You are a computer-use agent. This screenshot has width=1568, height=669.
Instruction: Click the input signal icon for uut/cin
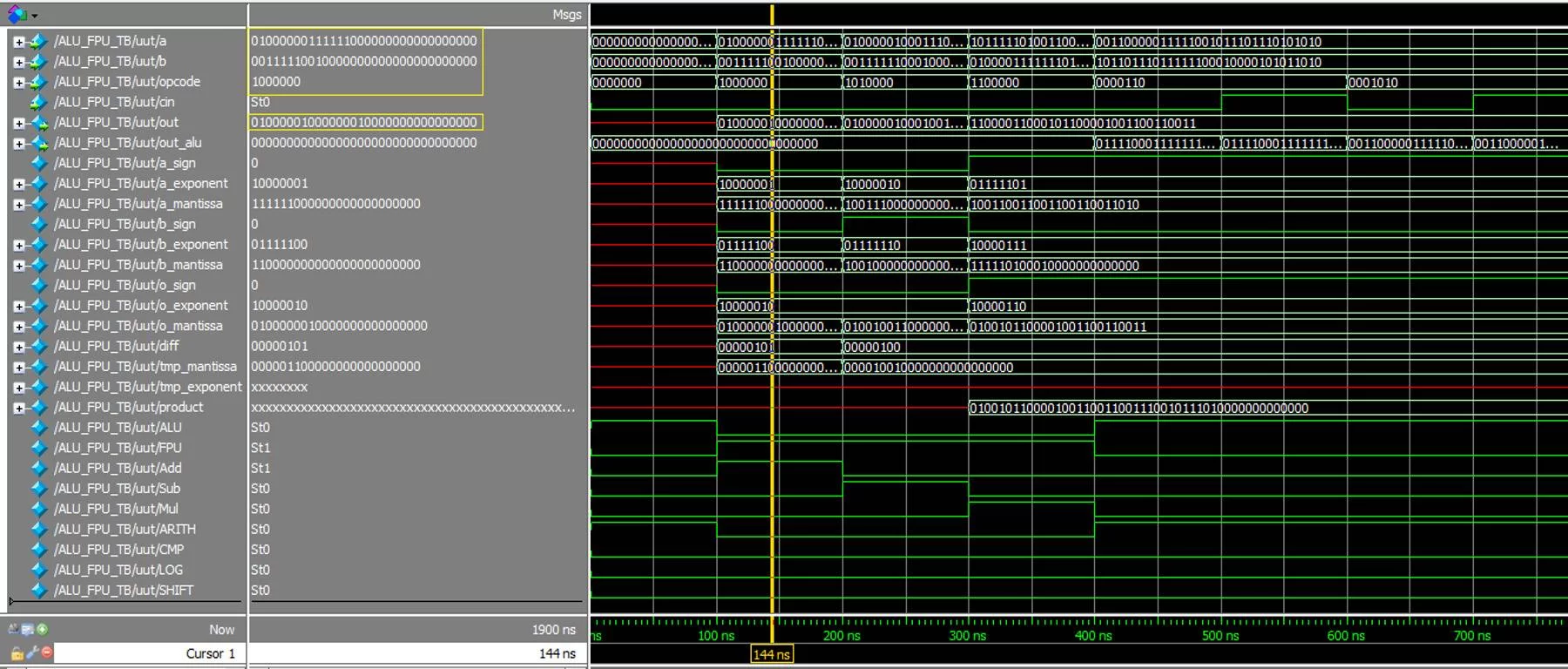pos(37,103)
